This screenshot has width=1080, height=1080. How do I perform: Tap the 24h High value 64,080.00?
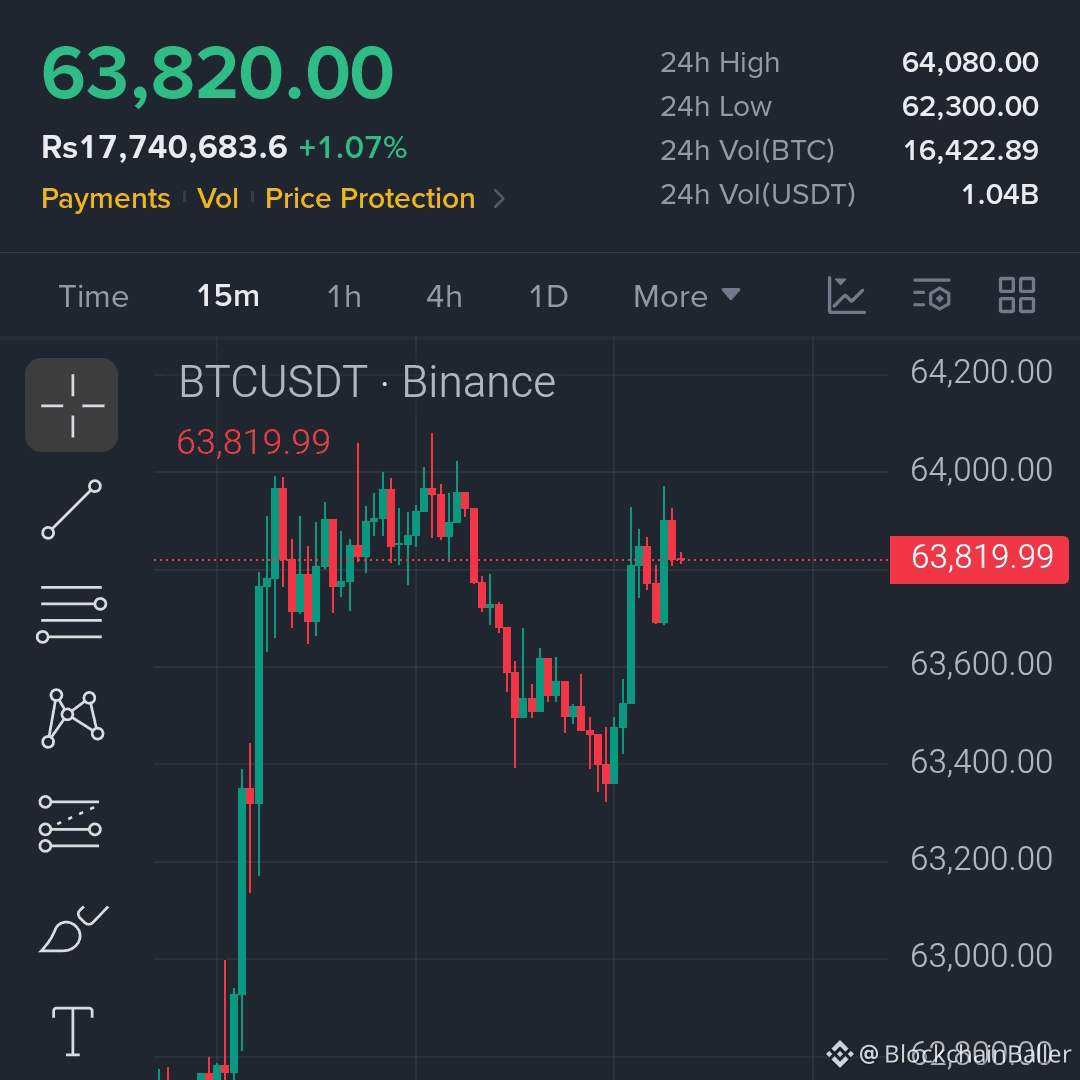click(x=970, y=63)
